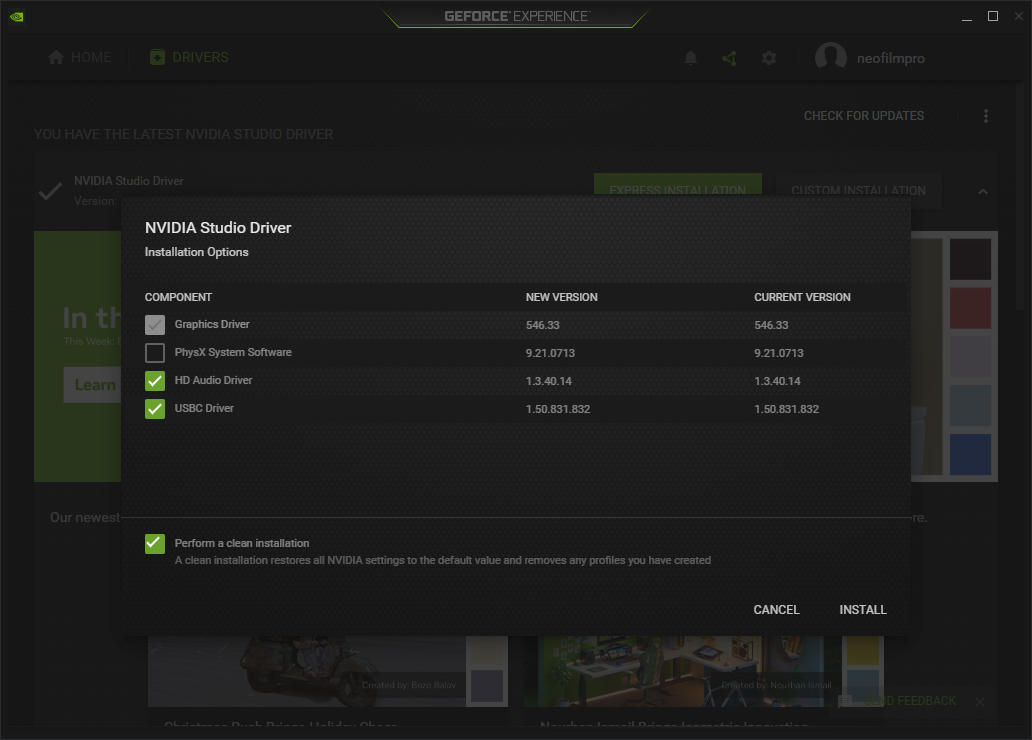
Task: Click CHECK FOR UPDATES
Action: 864,116
